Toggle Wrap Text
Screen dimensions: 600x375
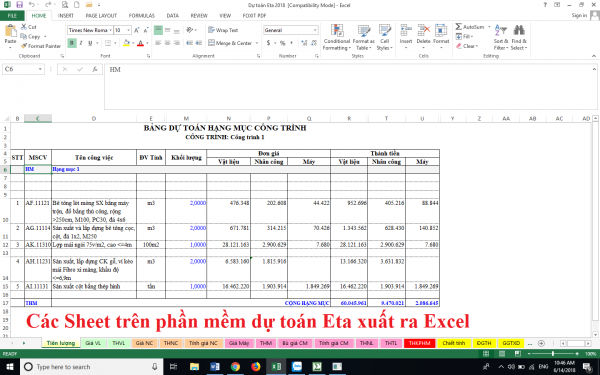(x=223, y=30)
